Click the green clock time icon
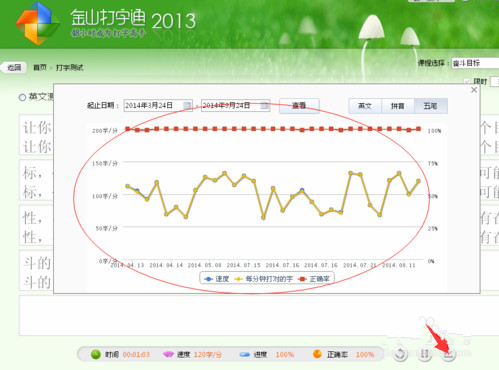The height and width of the screenshot is (370, 499). [x=96, y=354]
